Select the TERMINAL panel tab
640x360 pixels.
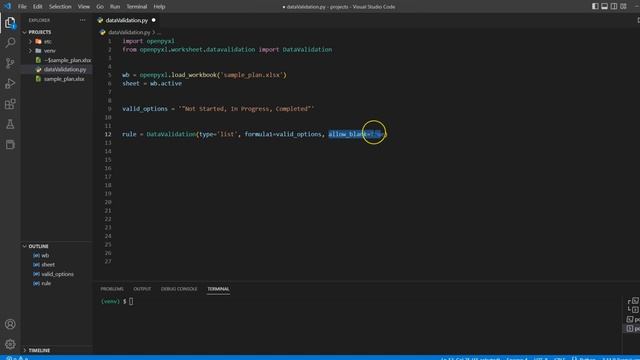pos(218,289)
